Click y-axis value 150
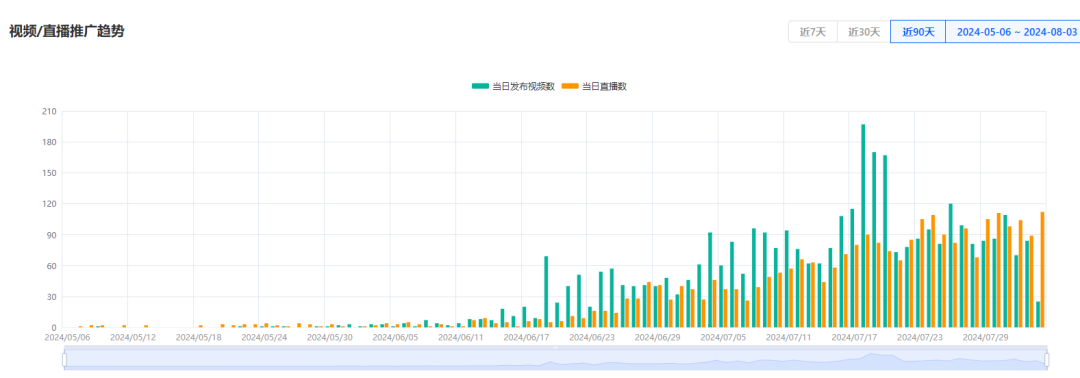Screen dimensions: 1080x378 pyautogui.click(x=50, y=173)
